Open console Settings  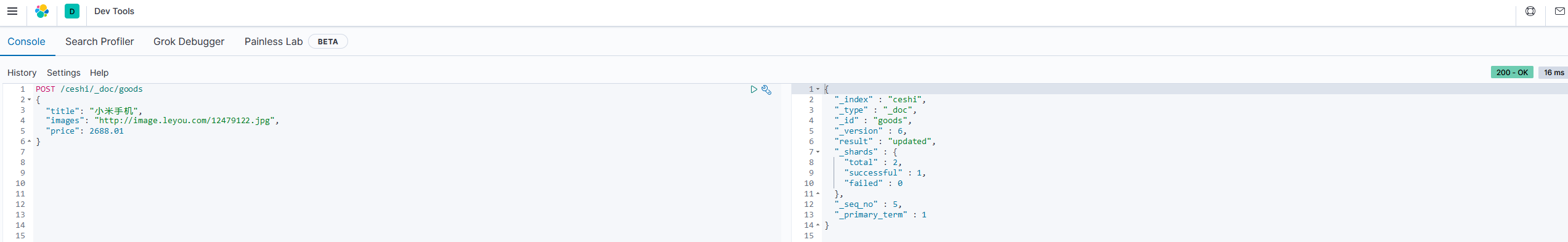[x=63, y=73]
